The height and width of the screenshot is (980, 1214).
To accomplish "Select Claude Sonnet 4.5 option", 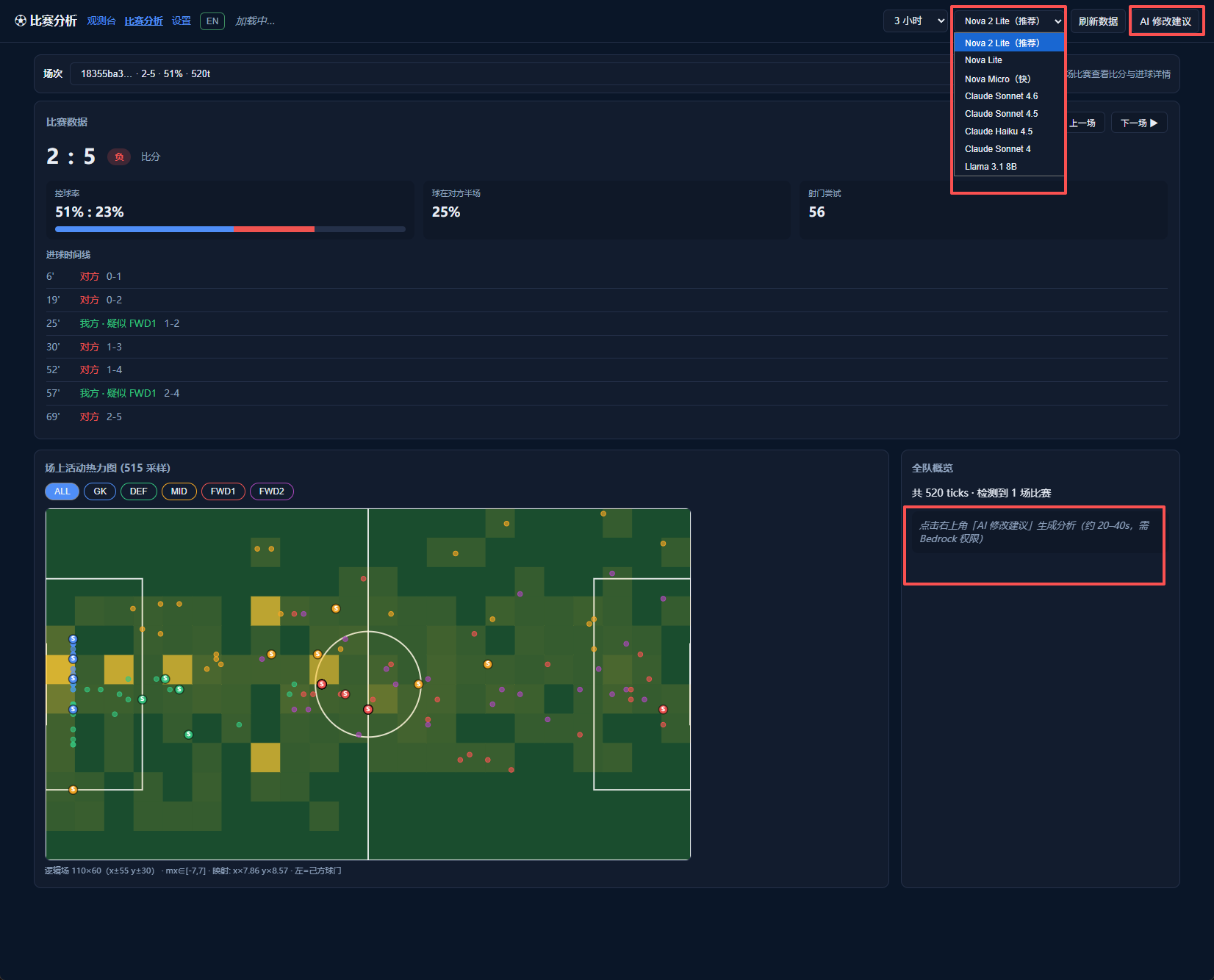I will point(1008,114).
